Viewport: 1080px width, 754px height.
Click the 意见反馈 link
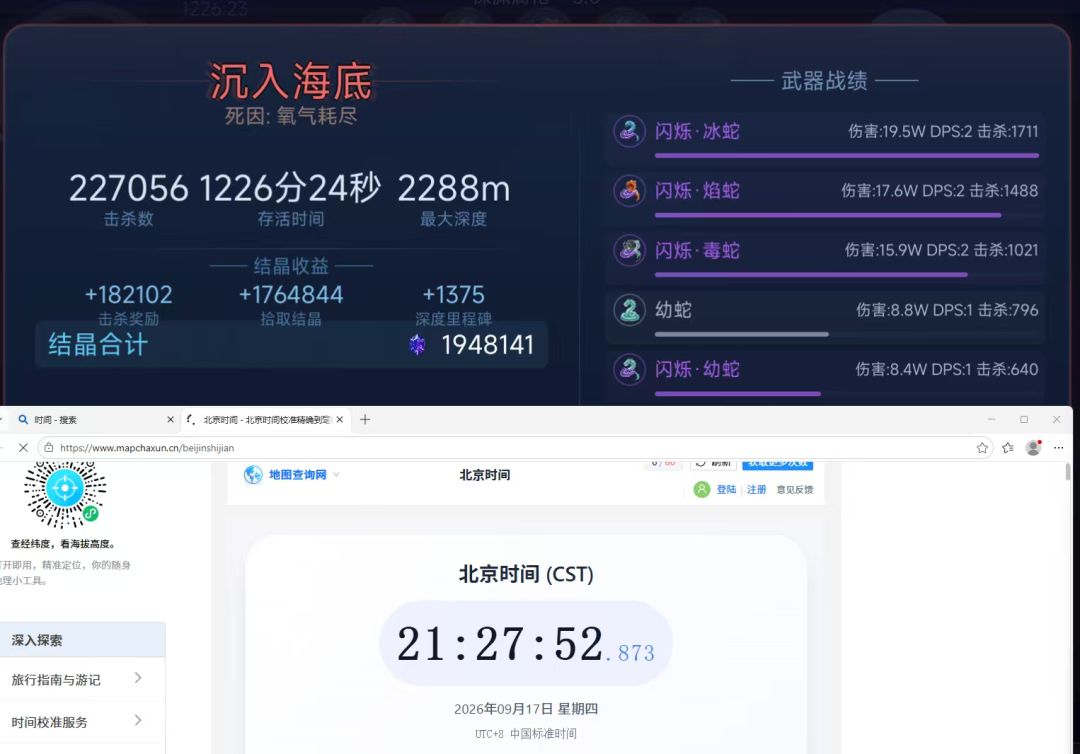(x=795, y=490)
